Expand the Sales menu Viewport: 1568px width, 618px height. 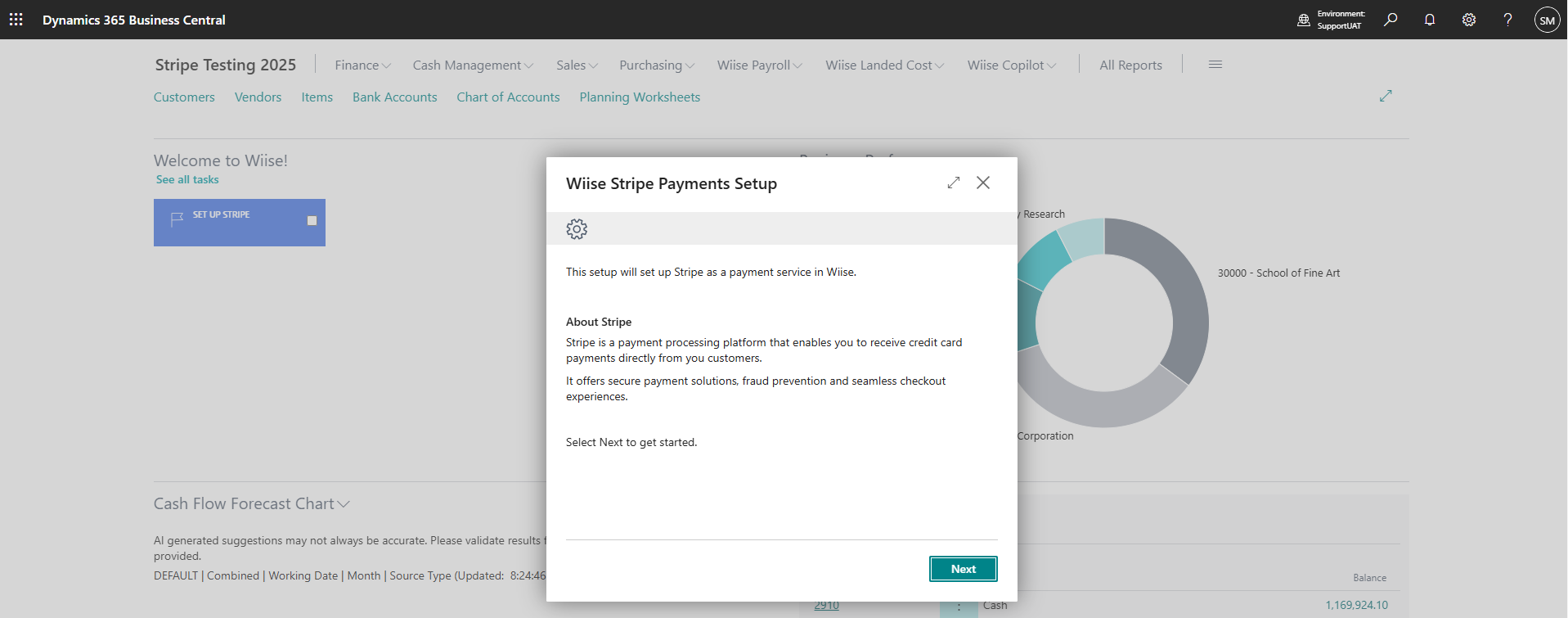click(577, 65)
